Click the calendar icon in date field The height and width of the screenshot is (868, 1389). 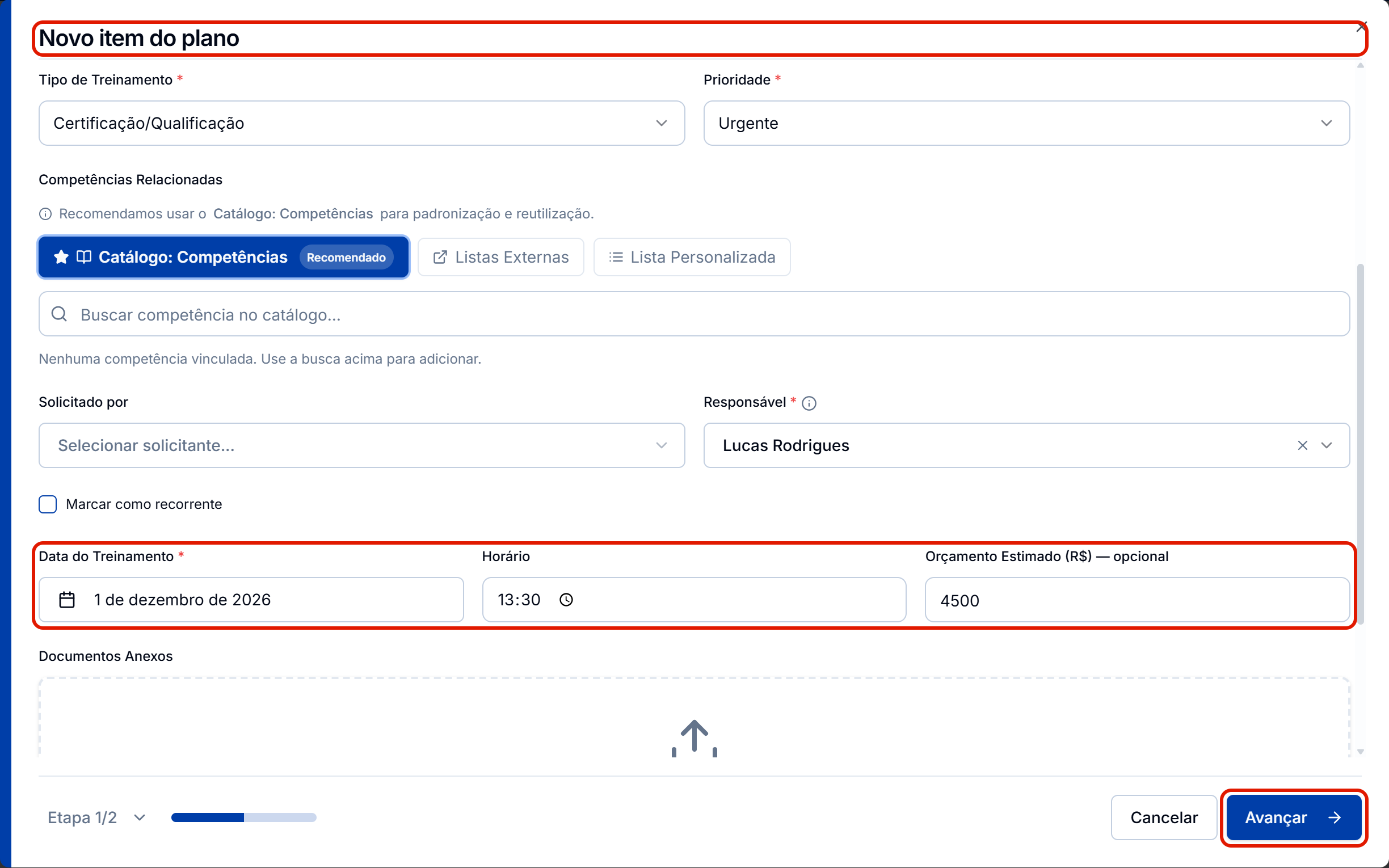pos(67,600)
